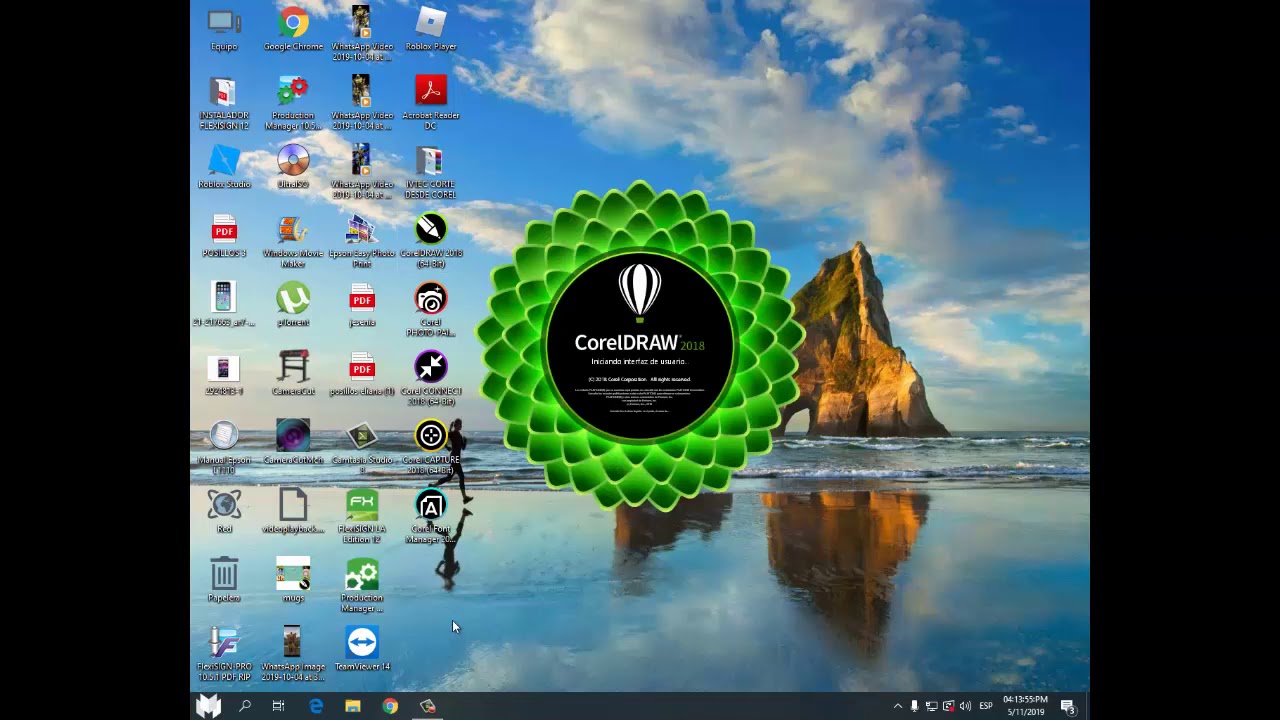Open the Equipo computer desktop icon
Image resolution: width=1280 pixels, height=720 pixels.
pos(224,30)
